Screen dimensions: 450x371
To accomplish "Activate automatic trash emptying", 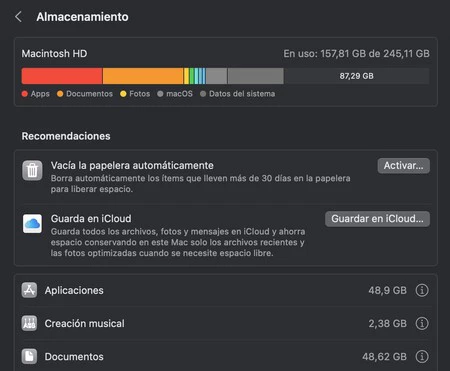I will [x=403, y=166].
